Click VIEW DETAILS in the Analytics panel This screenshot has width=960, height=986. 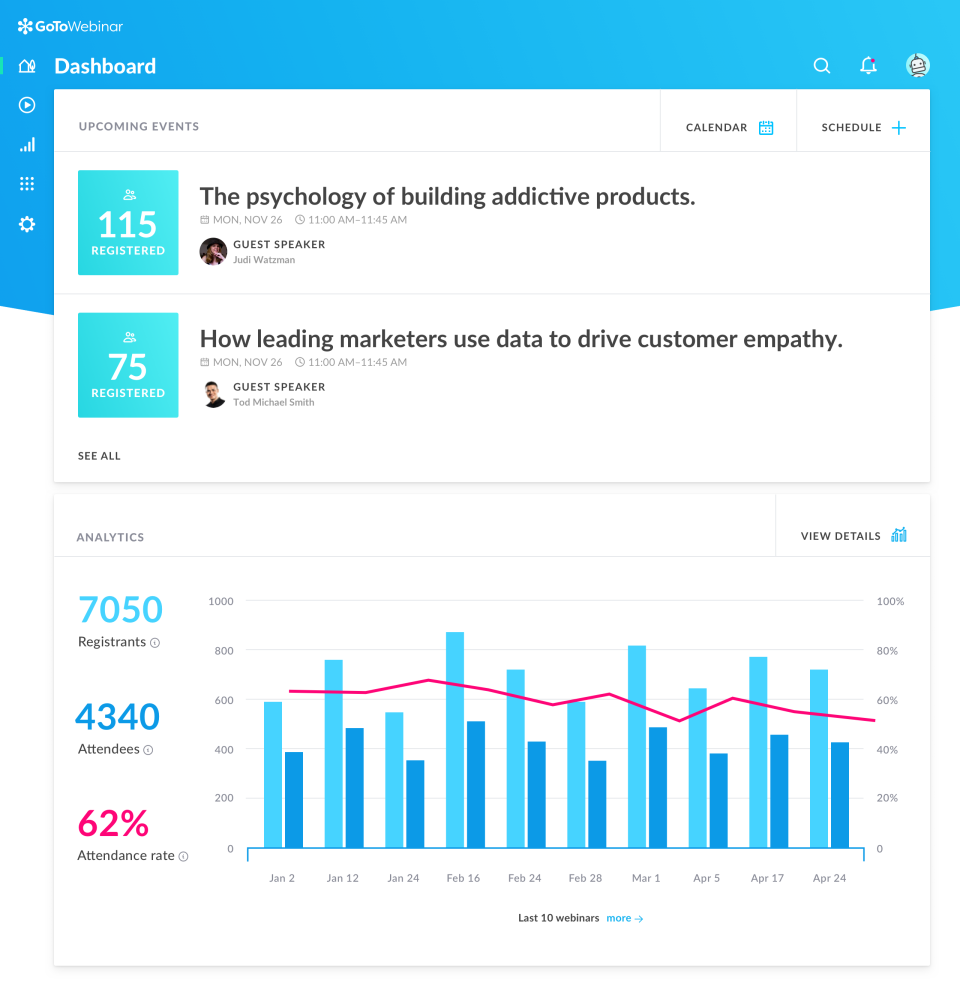(x=841, y=536)
